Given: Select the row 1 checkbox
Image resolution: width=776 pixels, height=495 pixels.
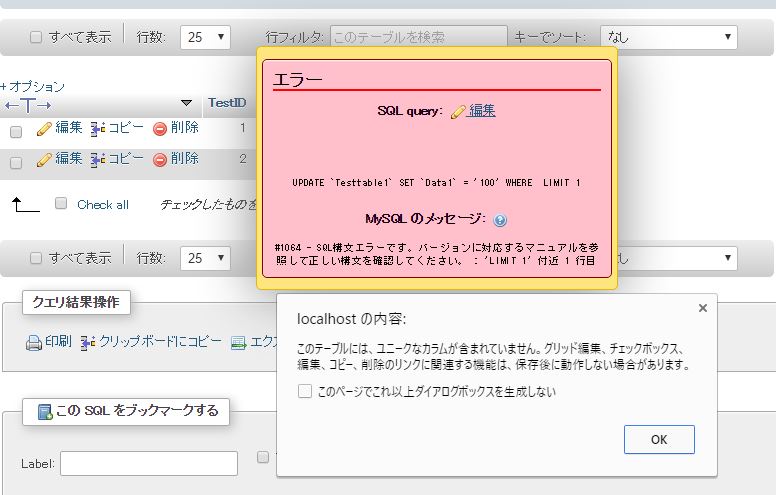Looking at the screenshot, I should tap(16, 132).
